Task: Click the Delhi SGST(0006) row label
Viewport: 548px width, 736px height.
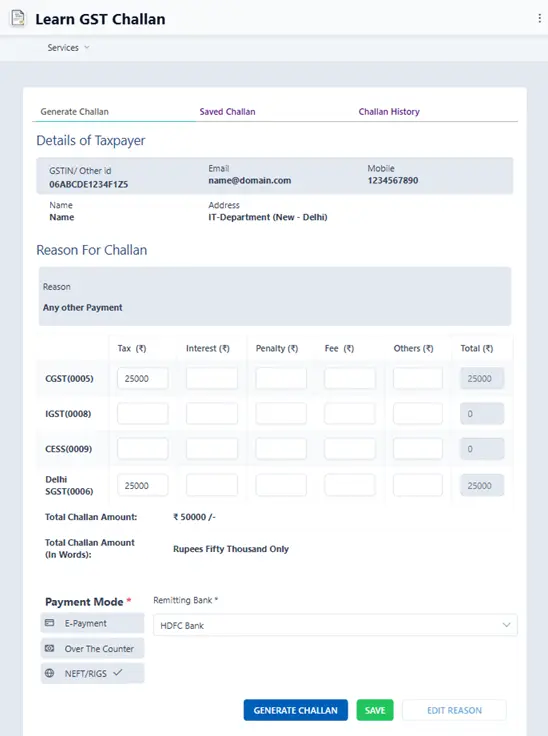Action: click(69, 485)
